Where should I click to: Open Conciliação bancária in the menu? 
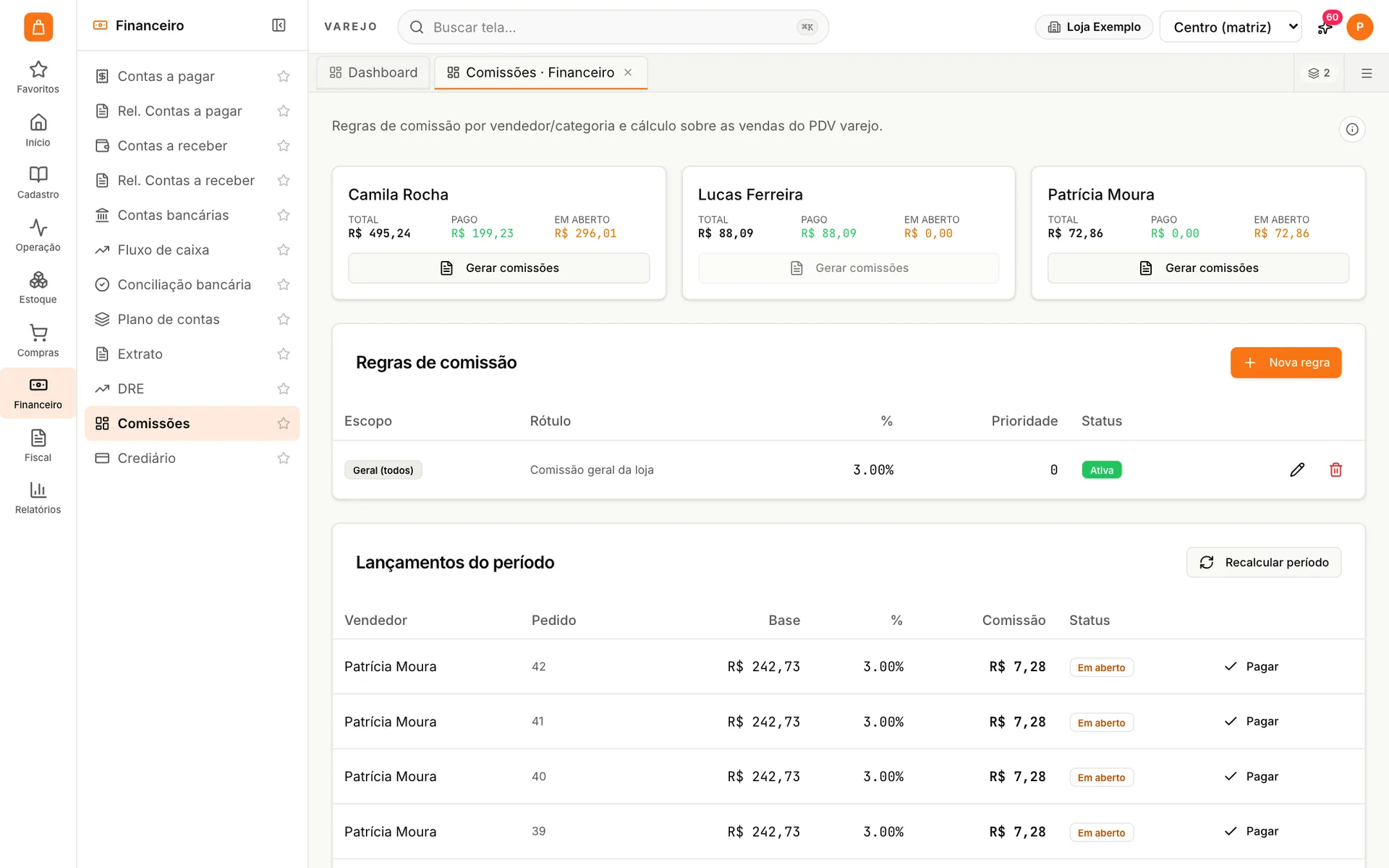184,284
